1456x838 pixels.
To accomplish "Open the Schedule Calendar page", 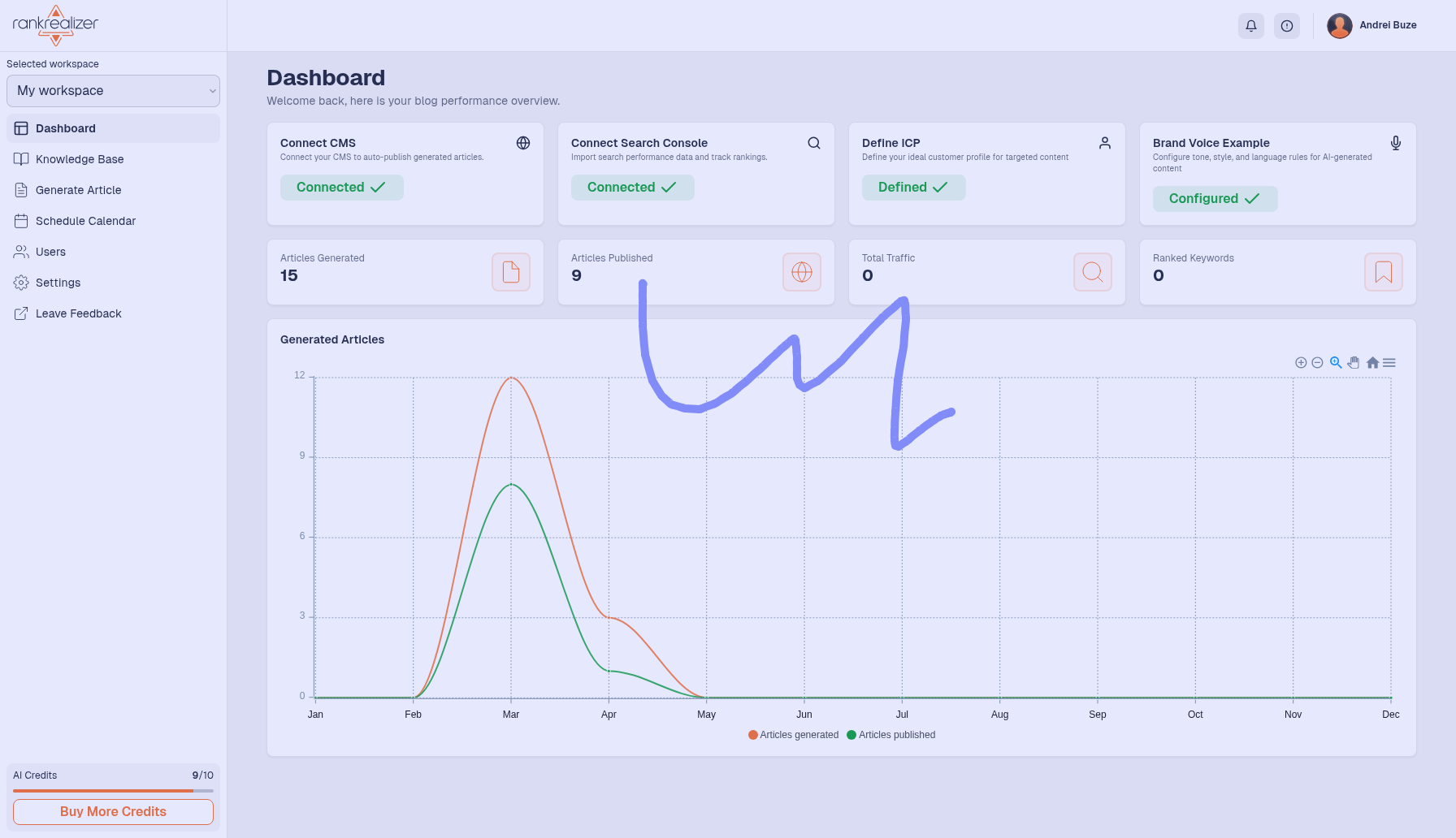I will point(85,221).
